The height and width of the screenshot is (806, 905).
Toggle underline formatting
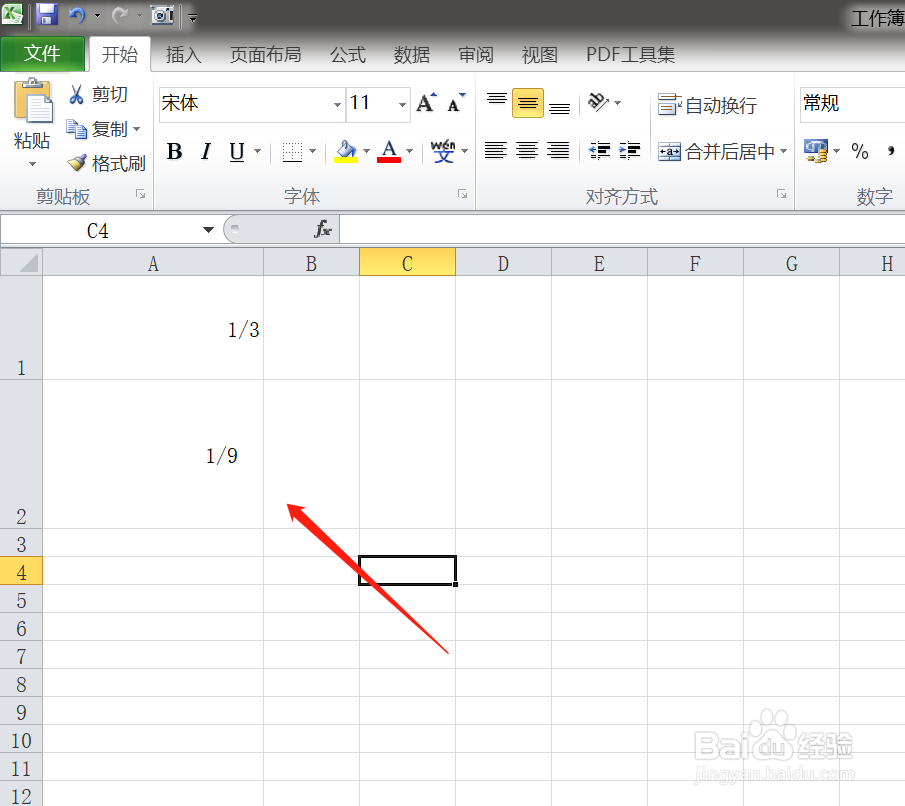pos(237,152)
